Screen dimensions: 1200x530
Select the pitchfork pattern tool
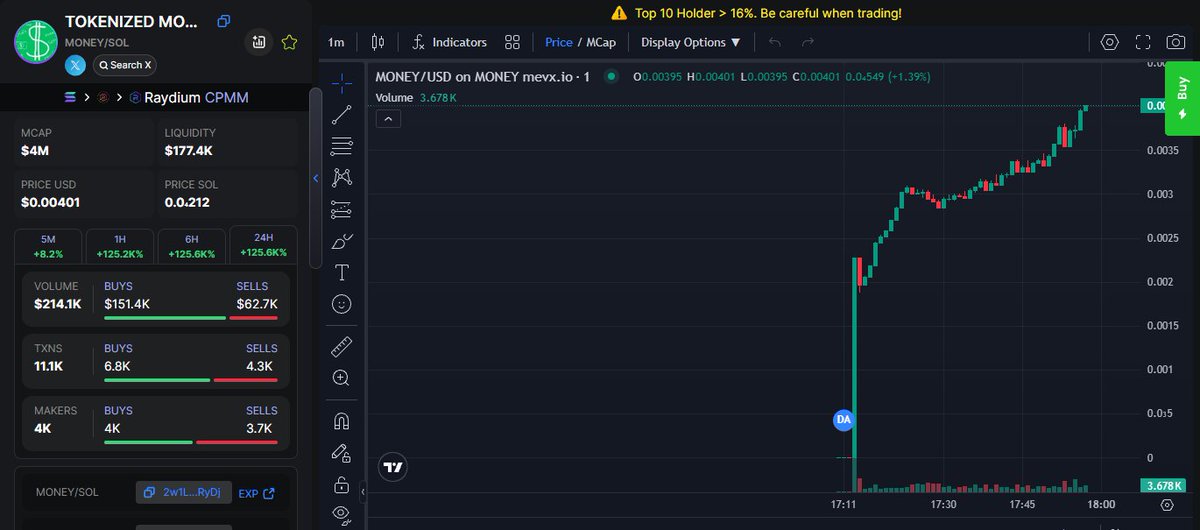pyautogui.click(x=342, y=178)
